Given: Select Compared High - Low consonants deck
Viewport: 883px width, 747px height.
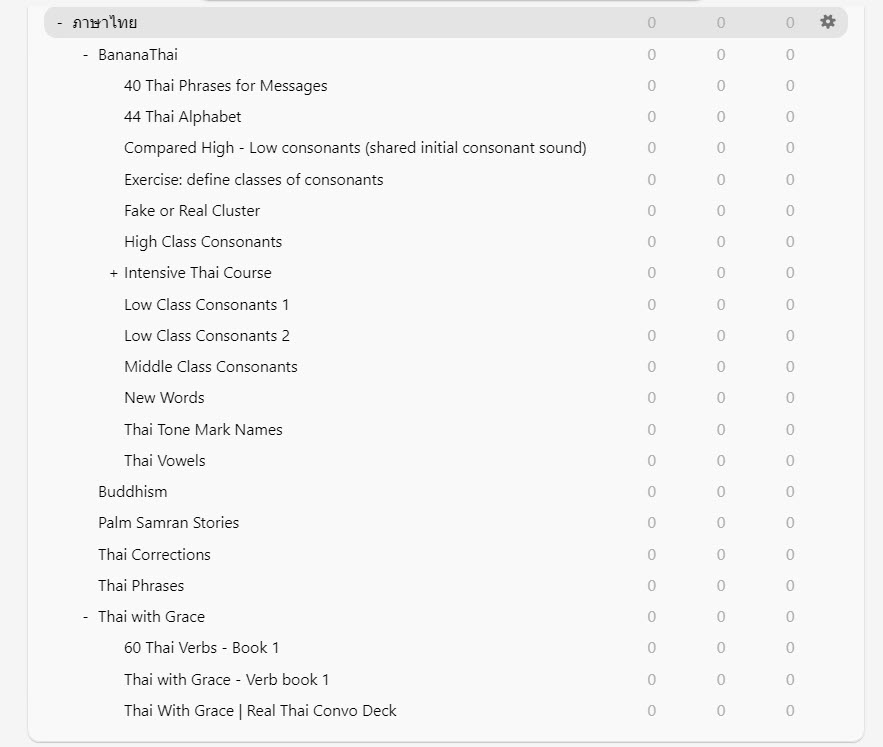Looking at the screenshot, I should pyautogui.click(x=354, y=148).
